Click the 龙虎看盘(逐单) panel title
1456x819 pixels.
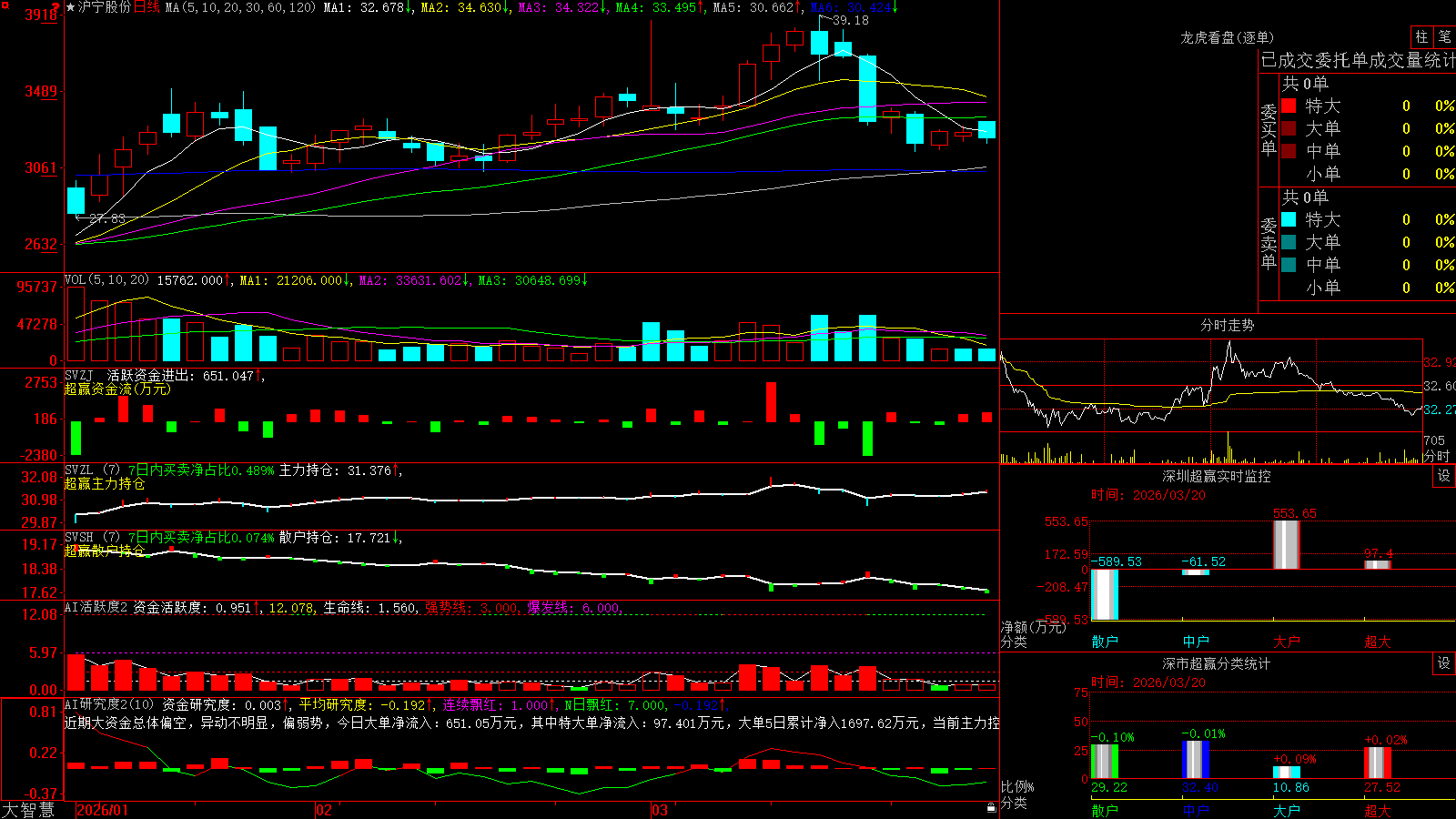[1227, 37]
